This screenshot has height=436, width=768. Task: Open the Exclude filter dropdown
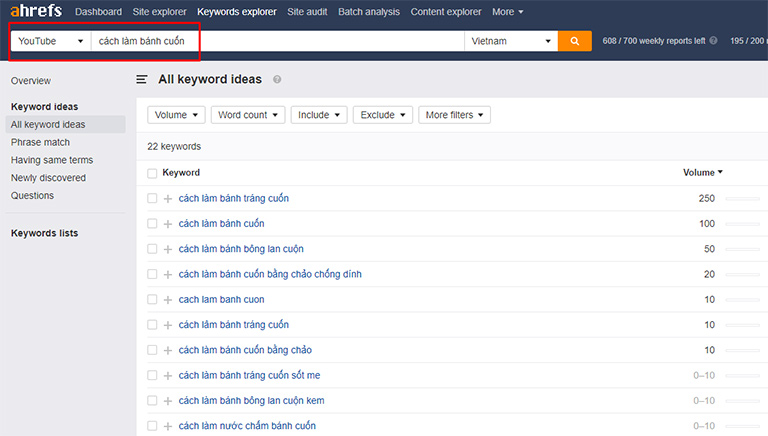pyautogui.click(x=383, y=115)
